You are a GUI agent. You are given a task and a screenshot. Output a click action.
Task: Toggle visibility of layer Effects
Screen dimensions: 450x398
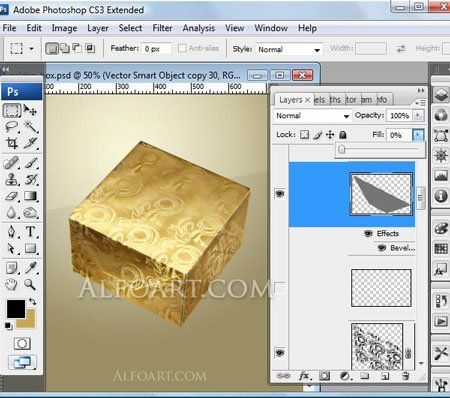[x=368, y=233]
